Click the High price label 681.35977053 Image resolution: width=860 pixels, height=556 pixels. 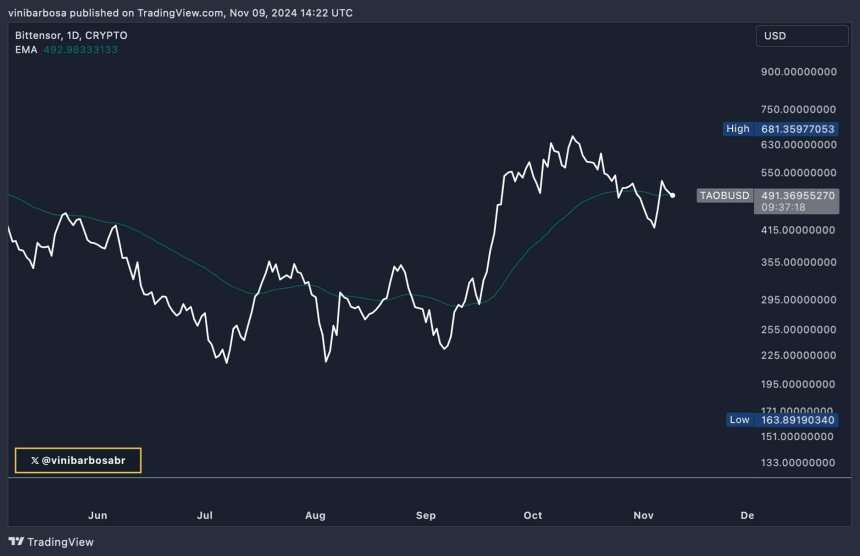[797, 128]
